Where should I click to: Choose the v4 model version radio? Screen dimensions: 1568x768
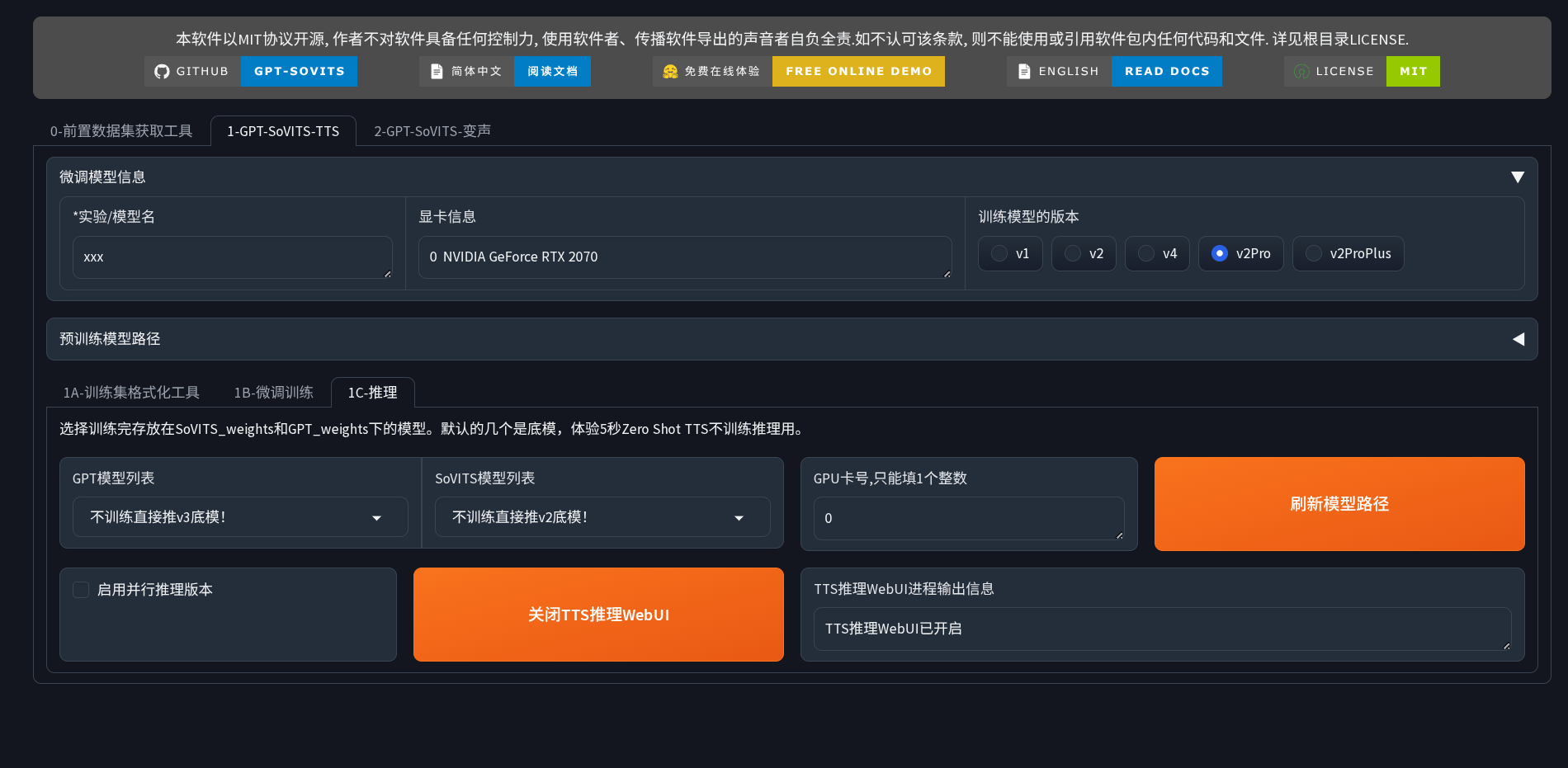[1157, 253]
